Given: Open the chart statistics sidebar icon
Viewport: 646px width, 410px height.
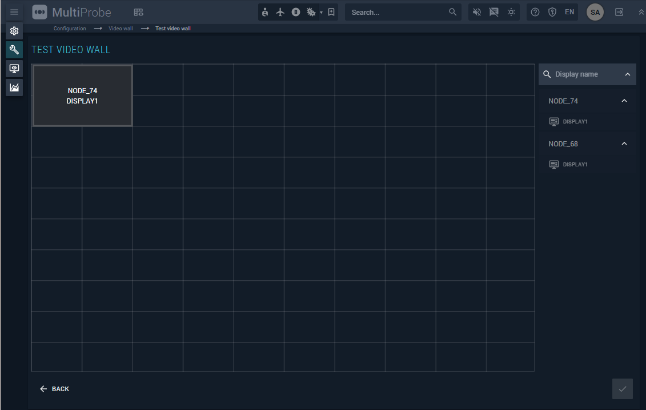Looking at the screenshot, I should [x=14, y=88].
